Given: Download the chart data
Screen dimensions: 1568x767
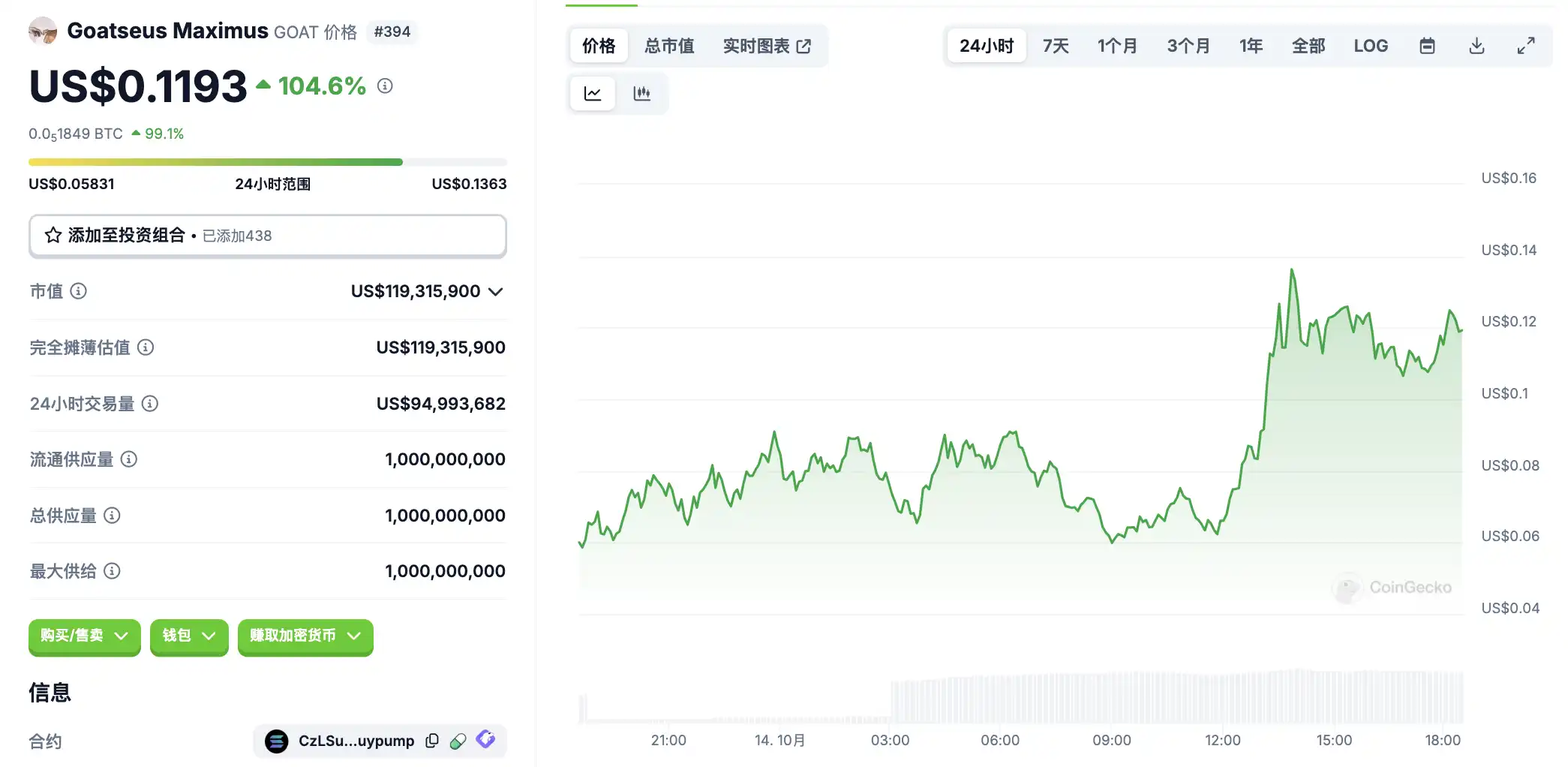Looking at the screenshot, I should (x=1476, y=47).
